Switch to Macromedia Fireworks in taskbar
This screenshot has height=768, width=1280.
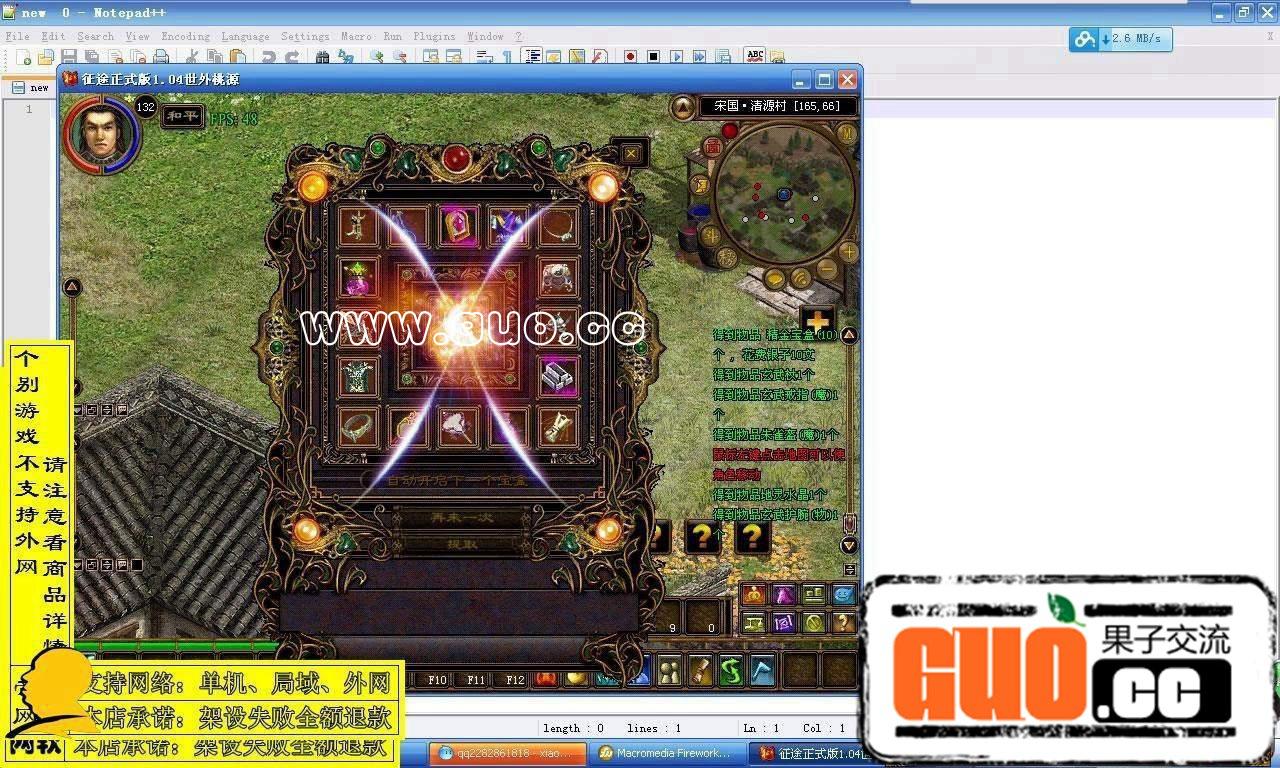pyautogui.click(x=665, y=753)
